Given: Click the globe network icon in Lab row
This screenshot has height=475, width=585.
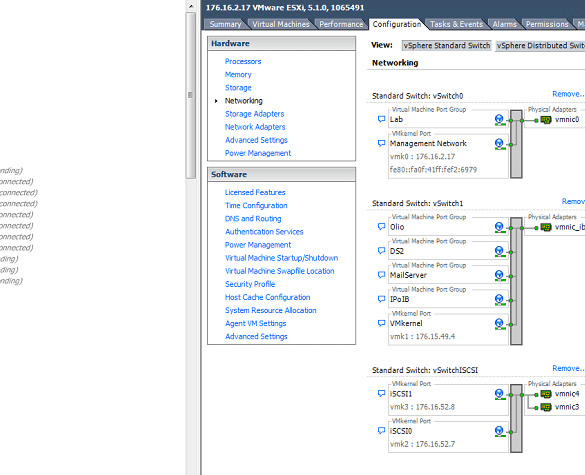Looking at the screenshot, I should point(500,120).
